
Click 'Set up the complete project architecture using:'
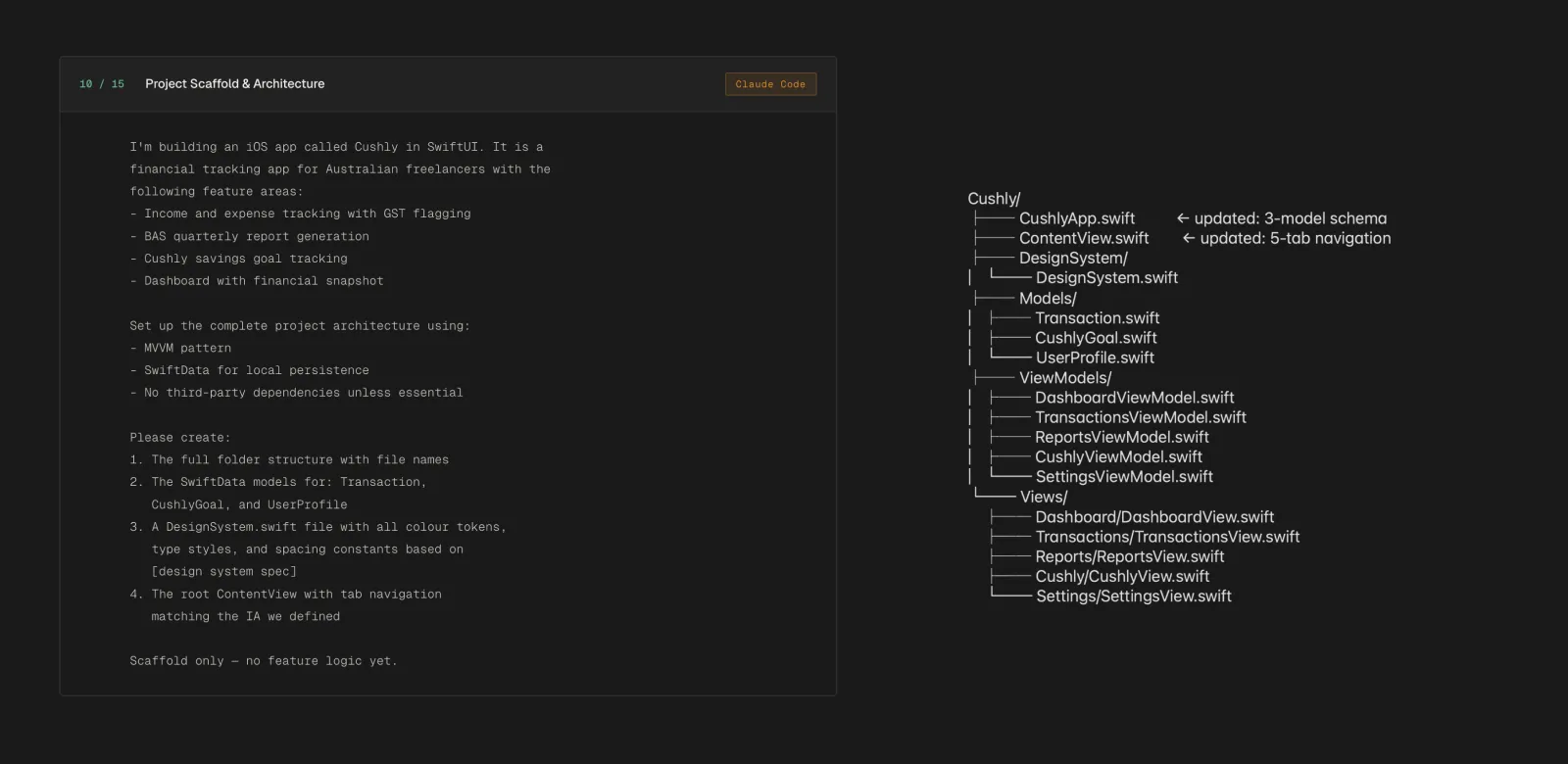300,326
